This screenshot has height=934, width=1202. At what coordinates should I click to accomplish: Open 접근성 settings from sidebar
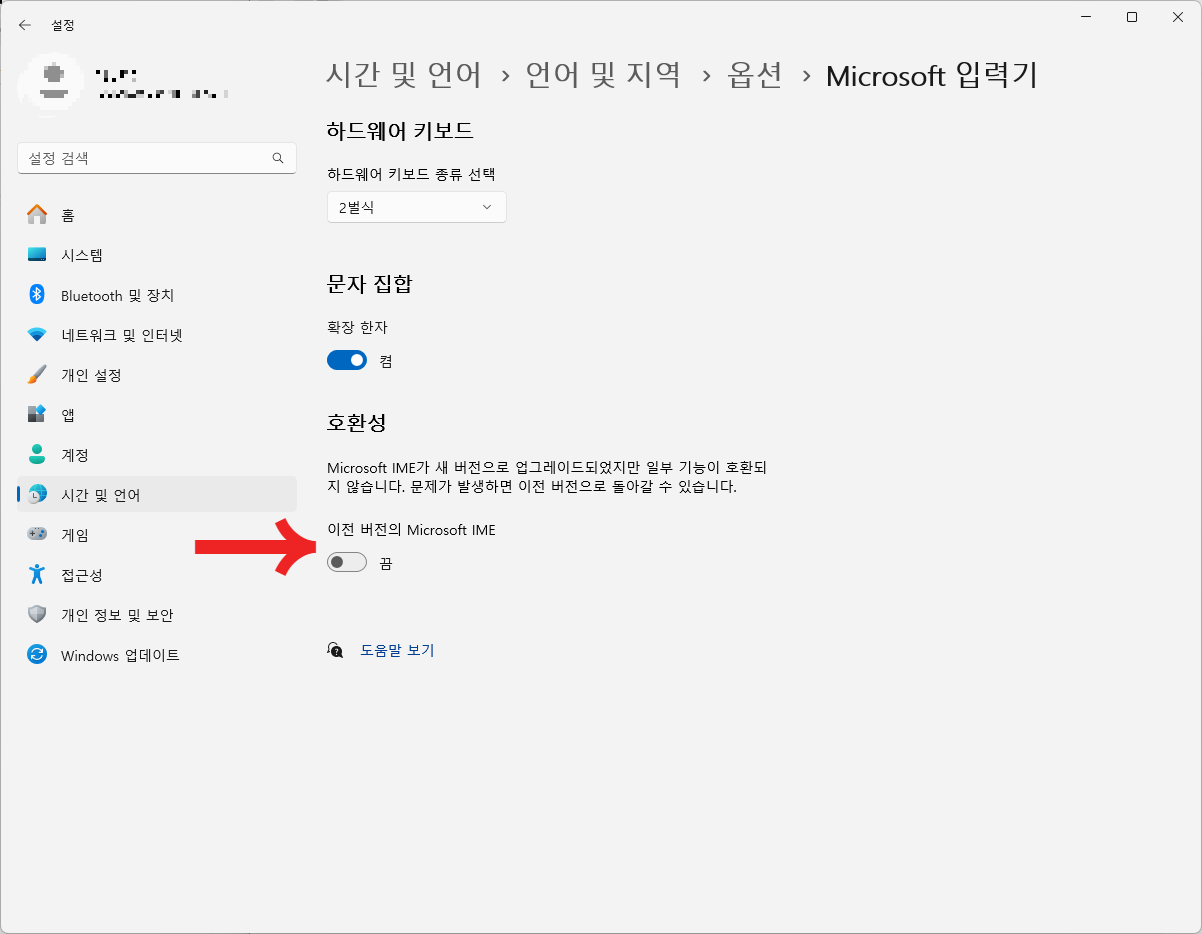click(x=157, y=575)
